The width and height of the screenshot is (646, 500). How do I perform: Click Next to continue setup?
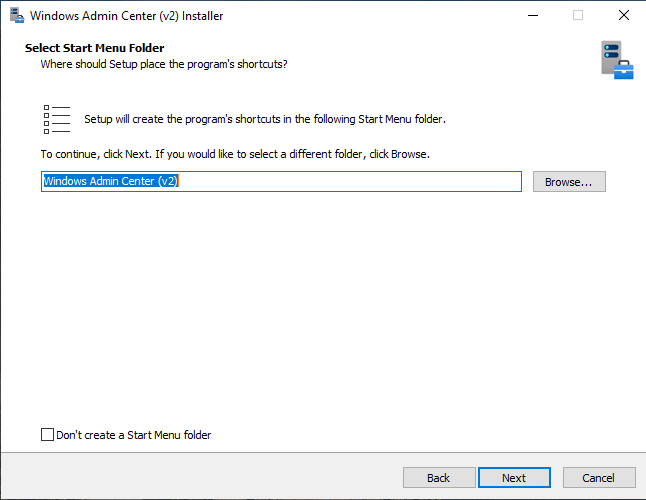click(514, 478)
